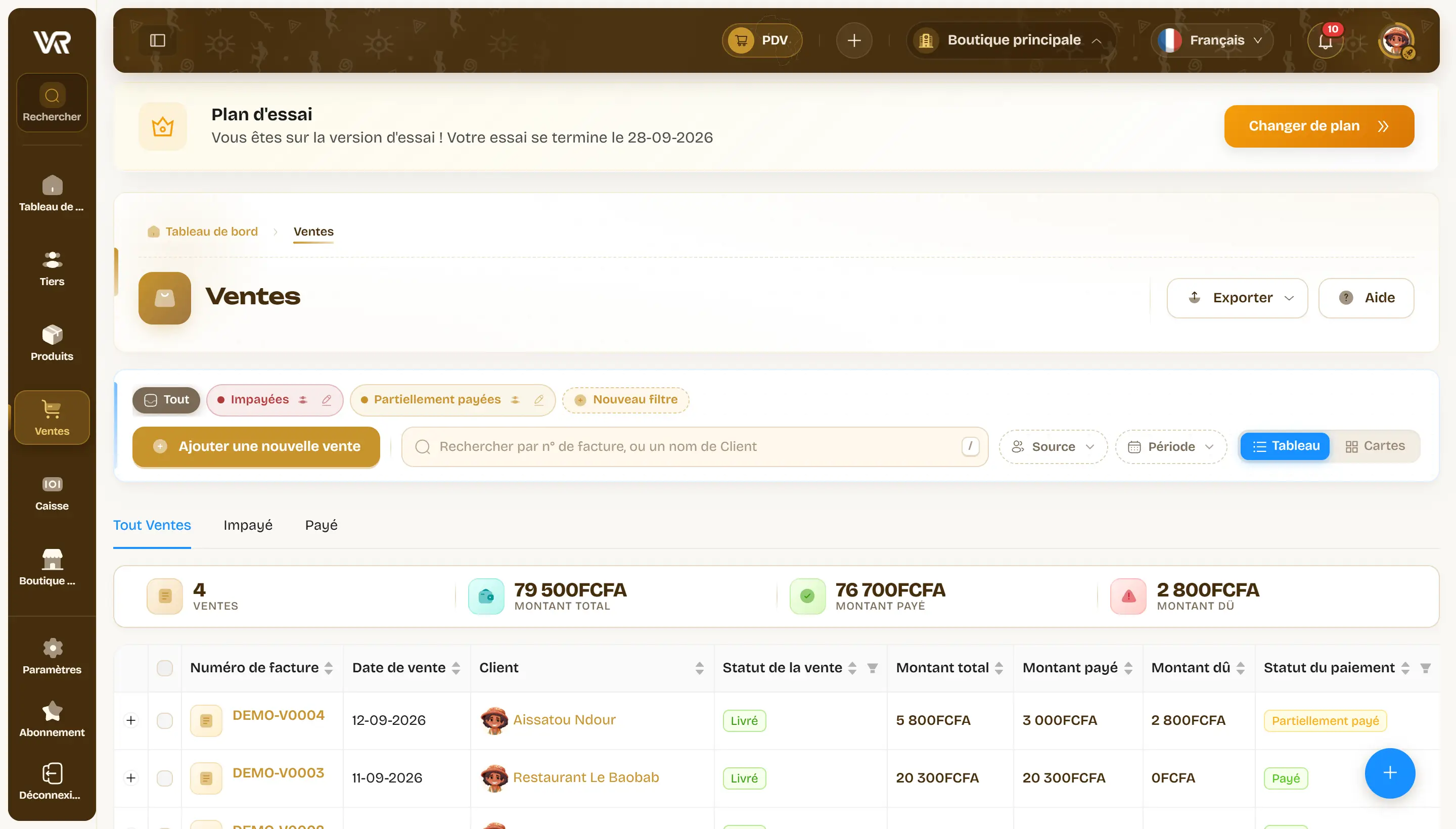Check the DEMO-V0004 row checkbox
The image size is (1456, 829).
[165, 720]
